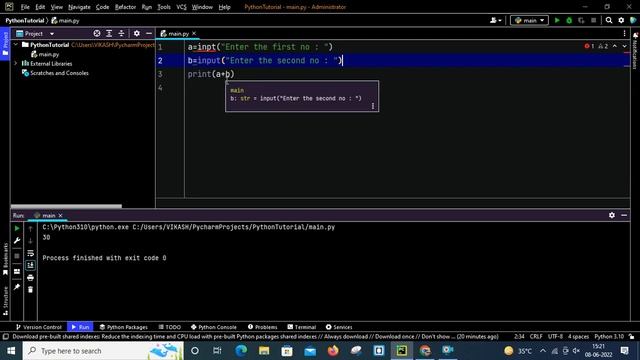Open the user account icon dropdown
The height and width of the screenshot is (360, 640).
pos(496,20)
